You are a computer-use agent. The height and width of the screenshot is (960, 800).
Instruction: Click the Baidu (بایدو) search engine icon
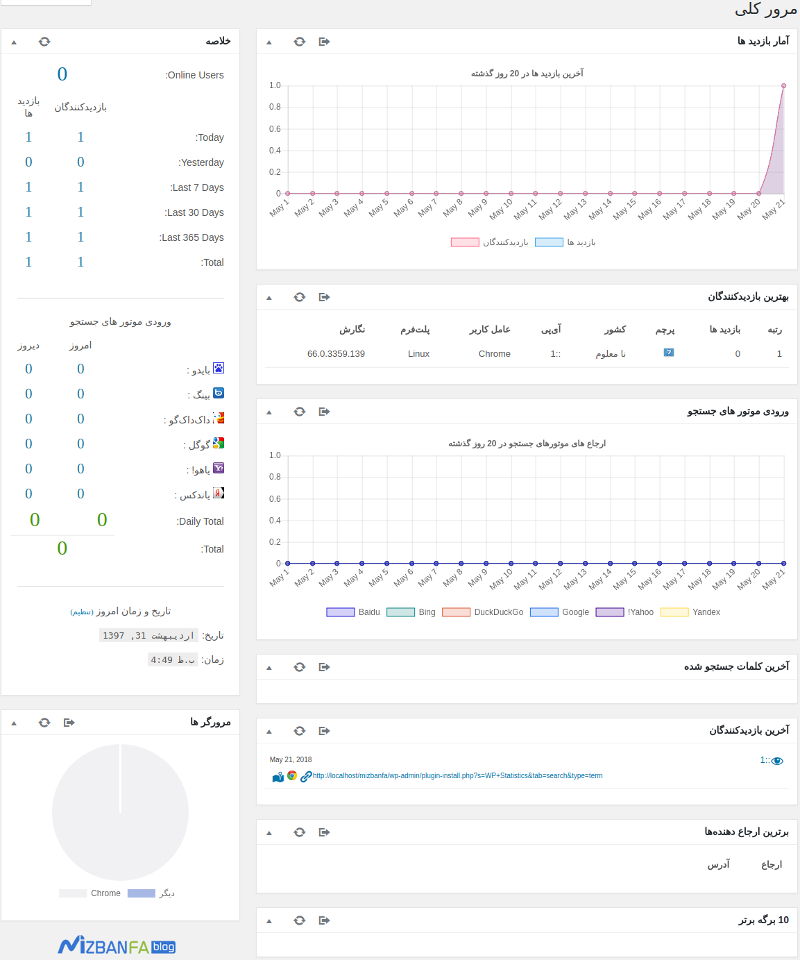(219, 368)
